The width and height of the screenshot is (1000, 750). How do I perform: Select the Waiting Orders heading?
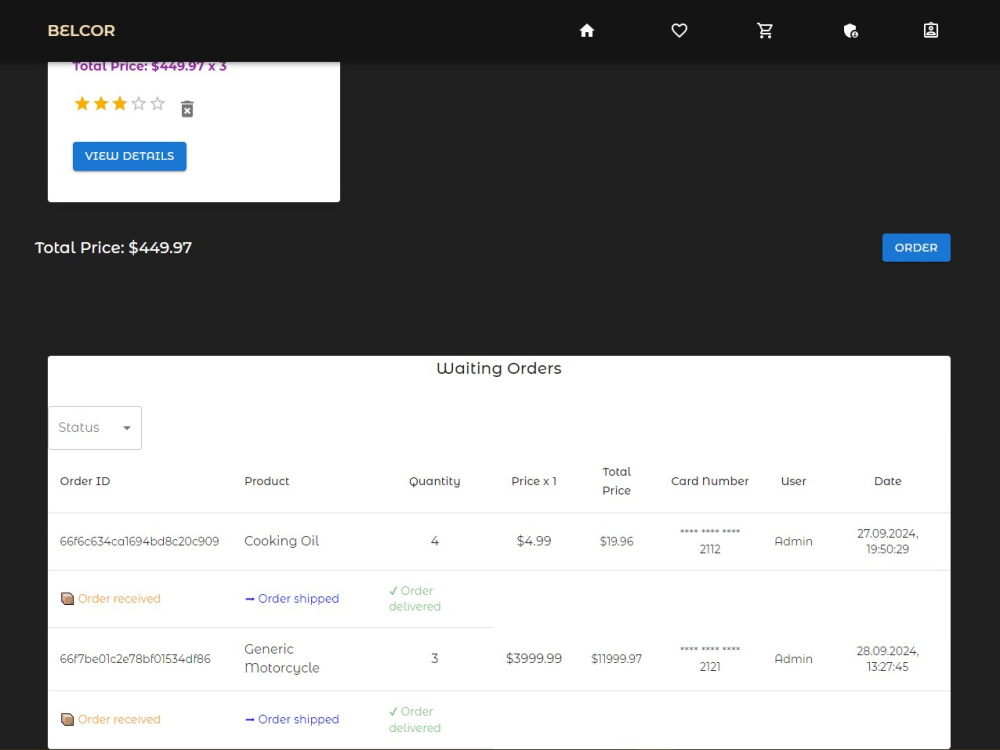(499, 368)
